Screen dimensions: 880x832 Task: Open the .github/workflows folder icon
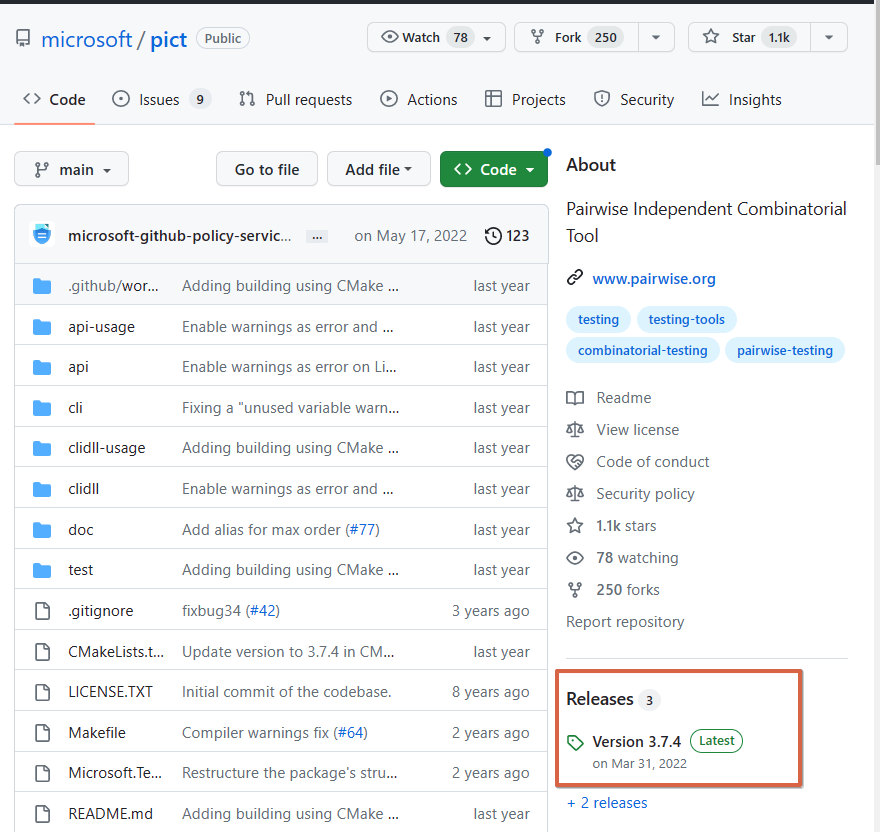(x=42, y=286)
